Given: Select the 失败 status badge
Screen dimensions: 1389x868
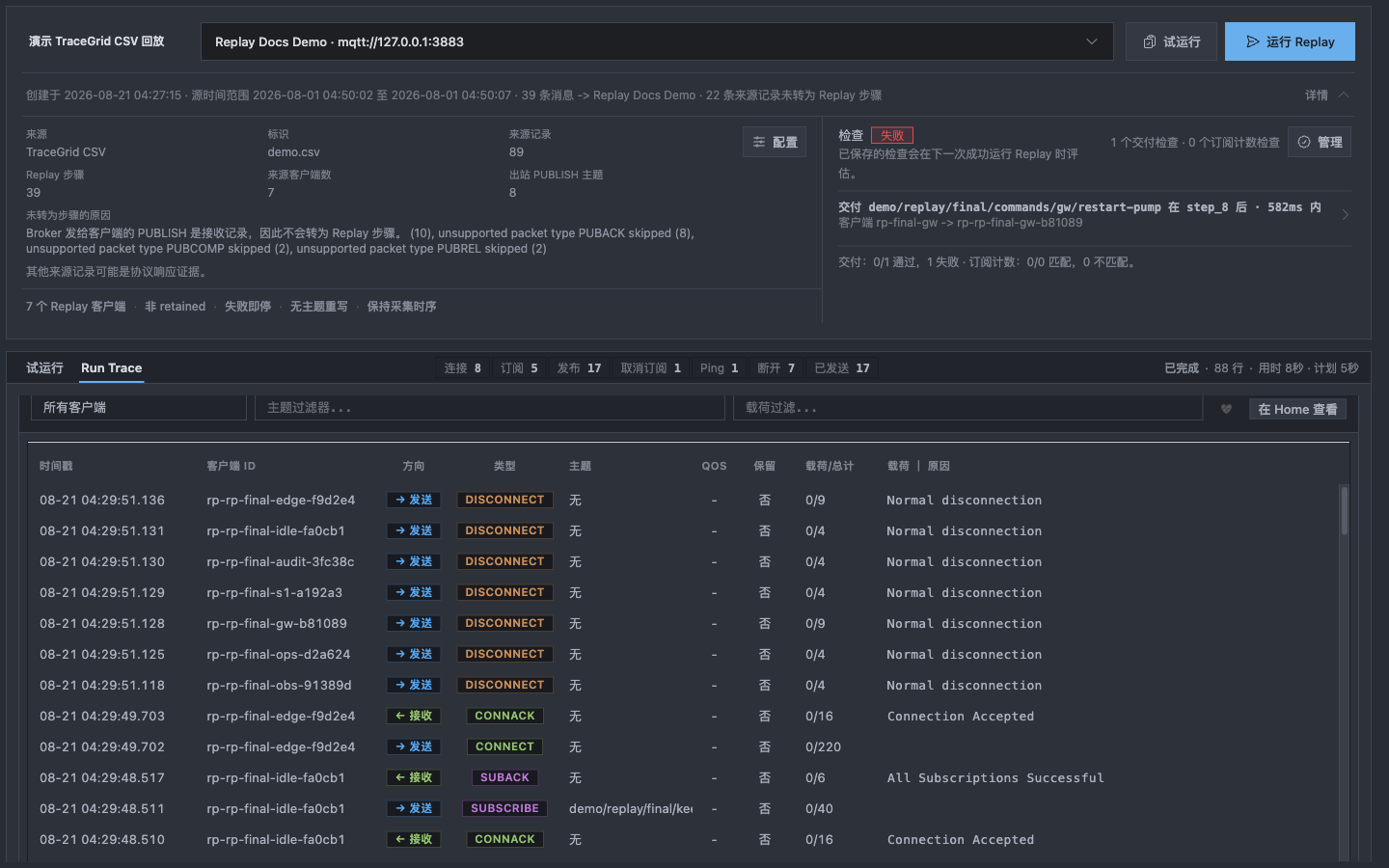Looking at the screenshot, I should coord(892,136).
